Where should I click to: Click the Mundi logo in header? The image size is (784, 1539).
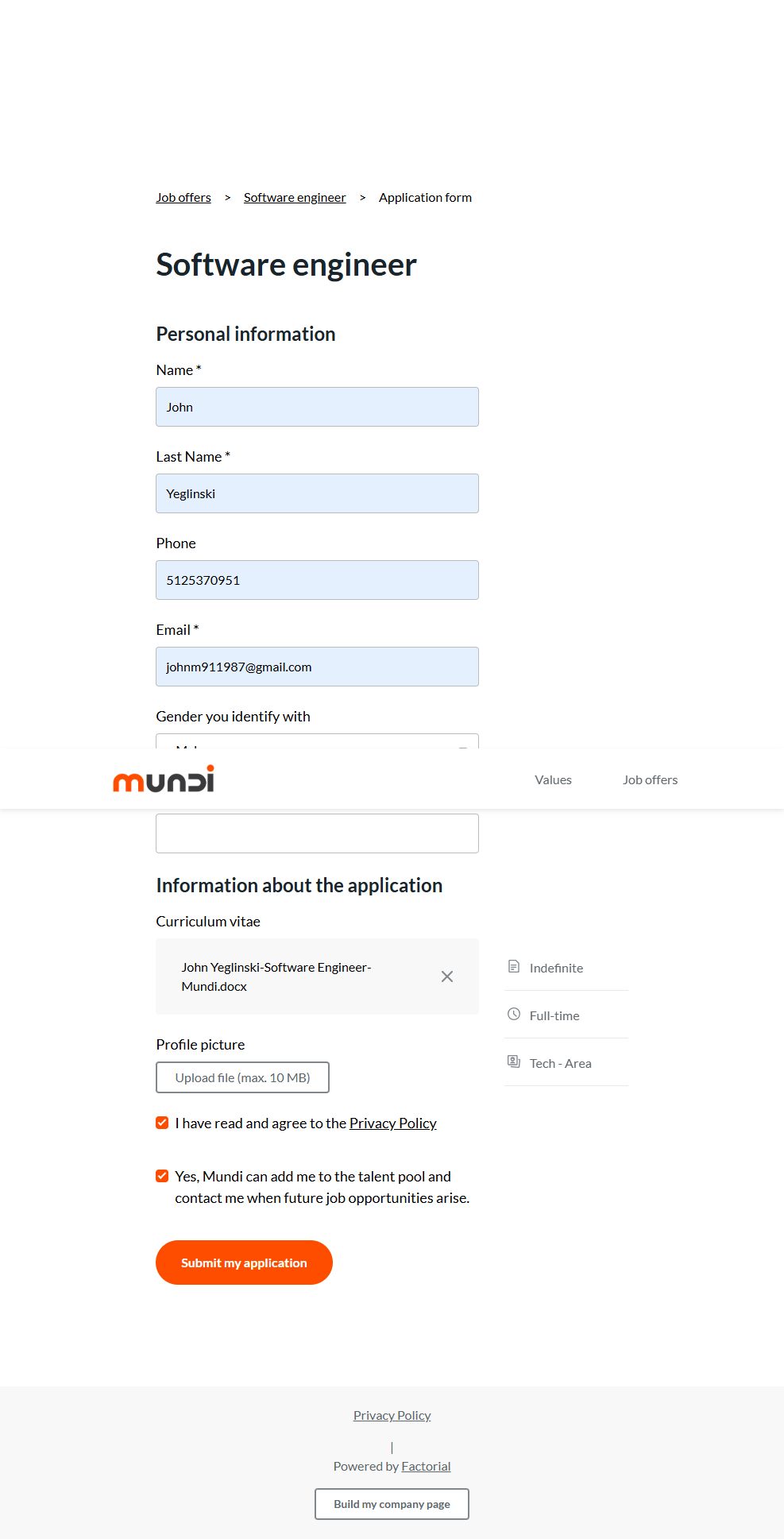(x=164, y=779)
